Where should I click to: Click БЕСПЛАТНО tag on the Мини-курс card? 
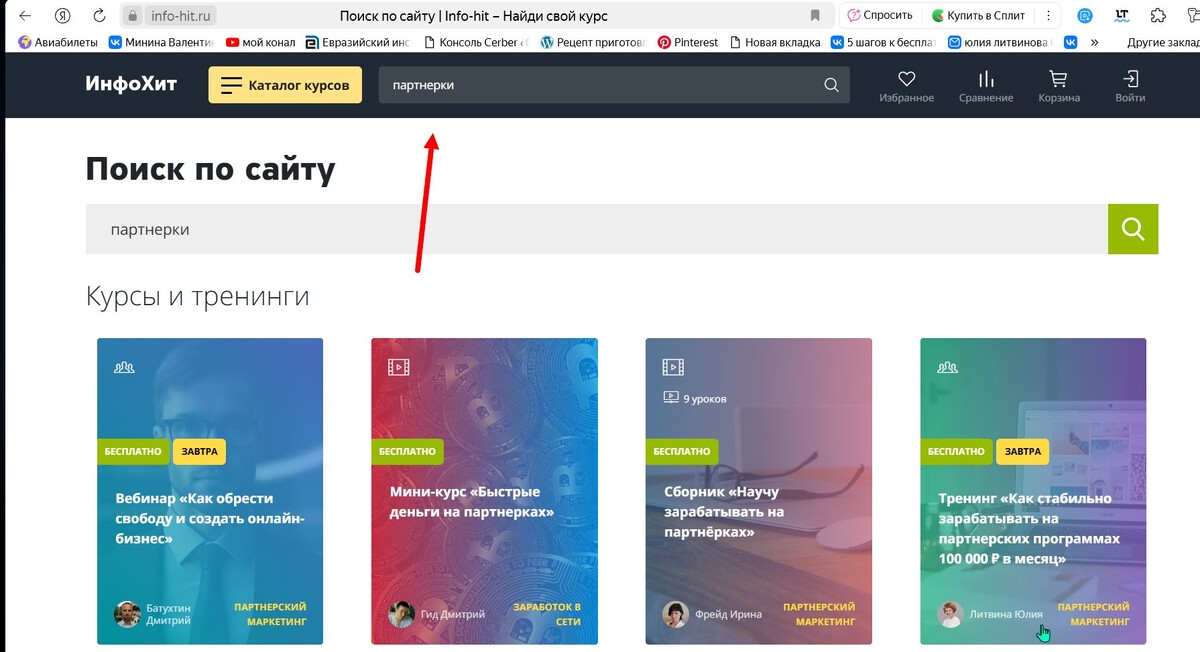(x=408, y=451)
